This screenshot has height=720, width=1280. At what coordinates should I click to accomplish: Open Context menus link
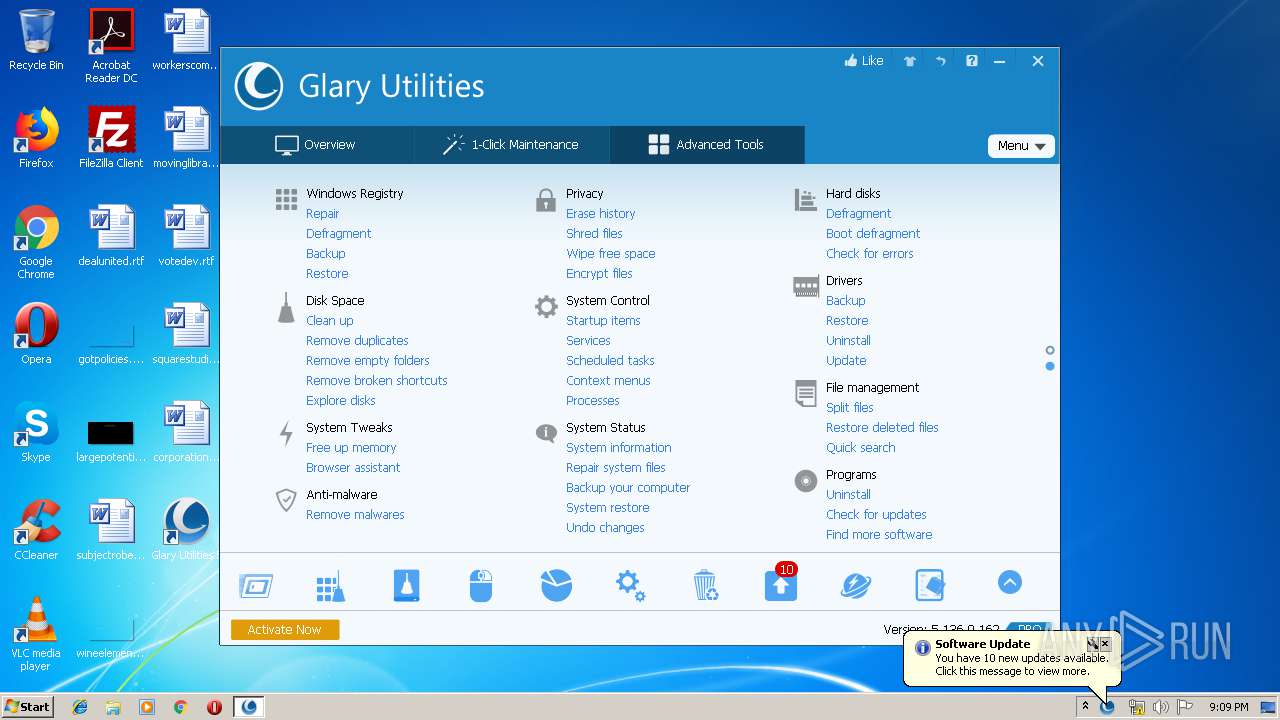point(608,381)
